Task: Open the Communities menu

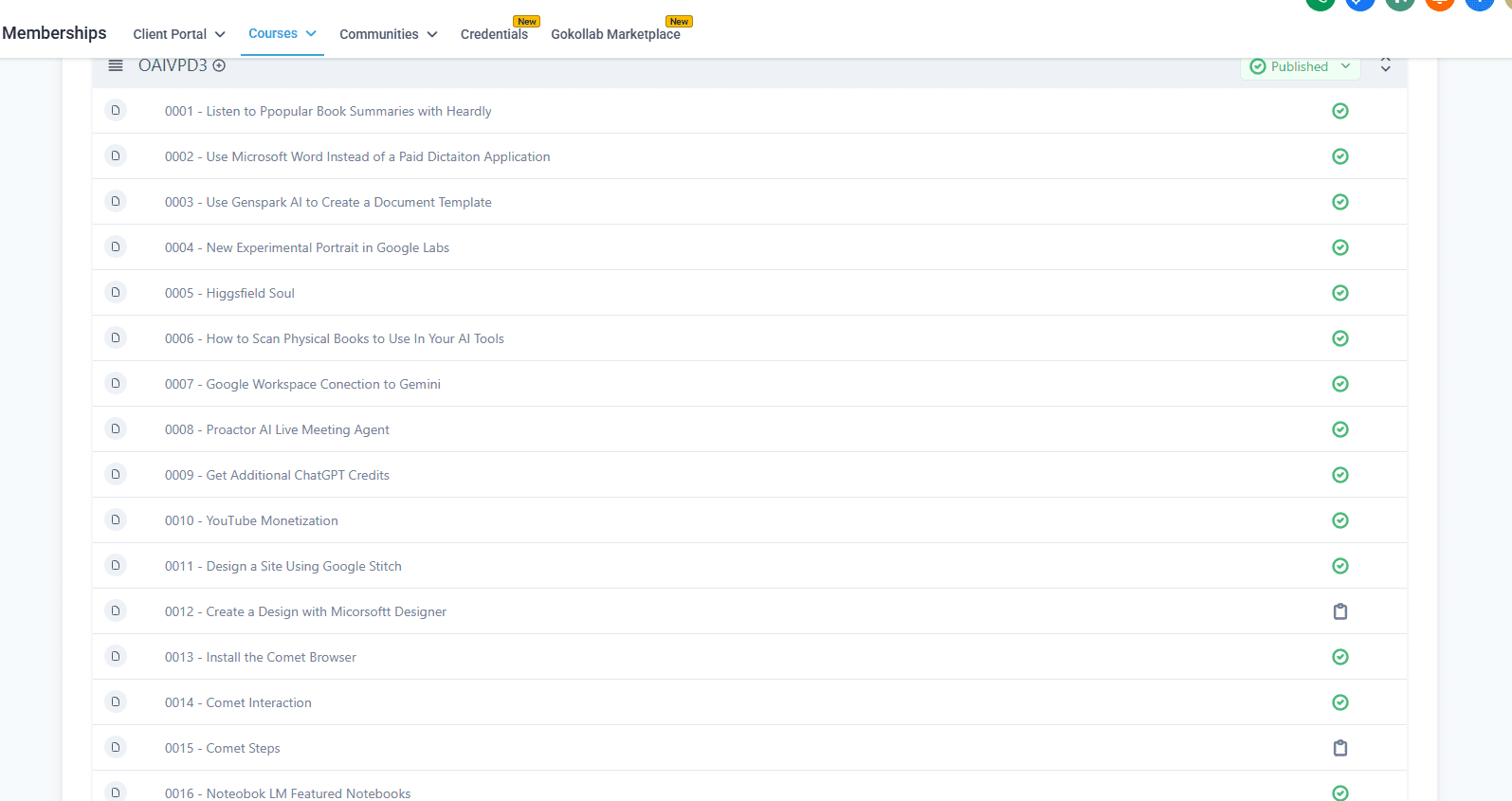Action: point(388,34)
